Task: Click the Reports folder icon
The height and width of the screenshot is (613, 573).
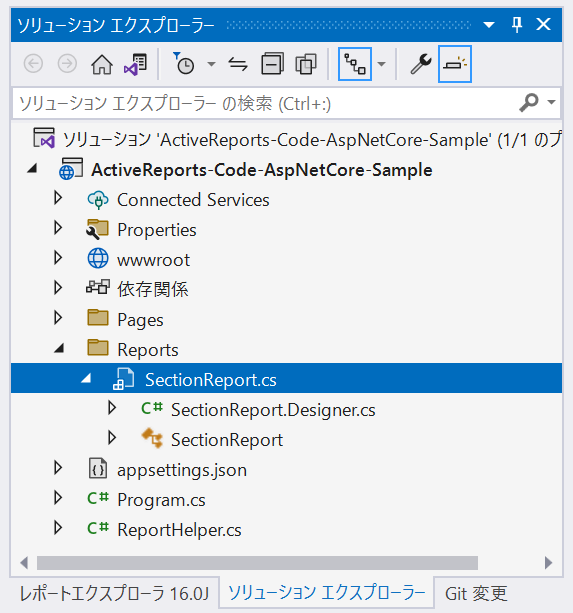Action: pyautogui.click(x=98, y=348)
